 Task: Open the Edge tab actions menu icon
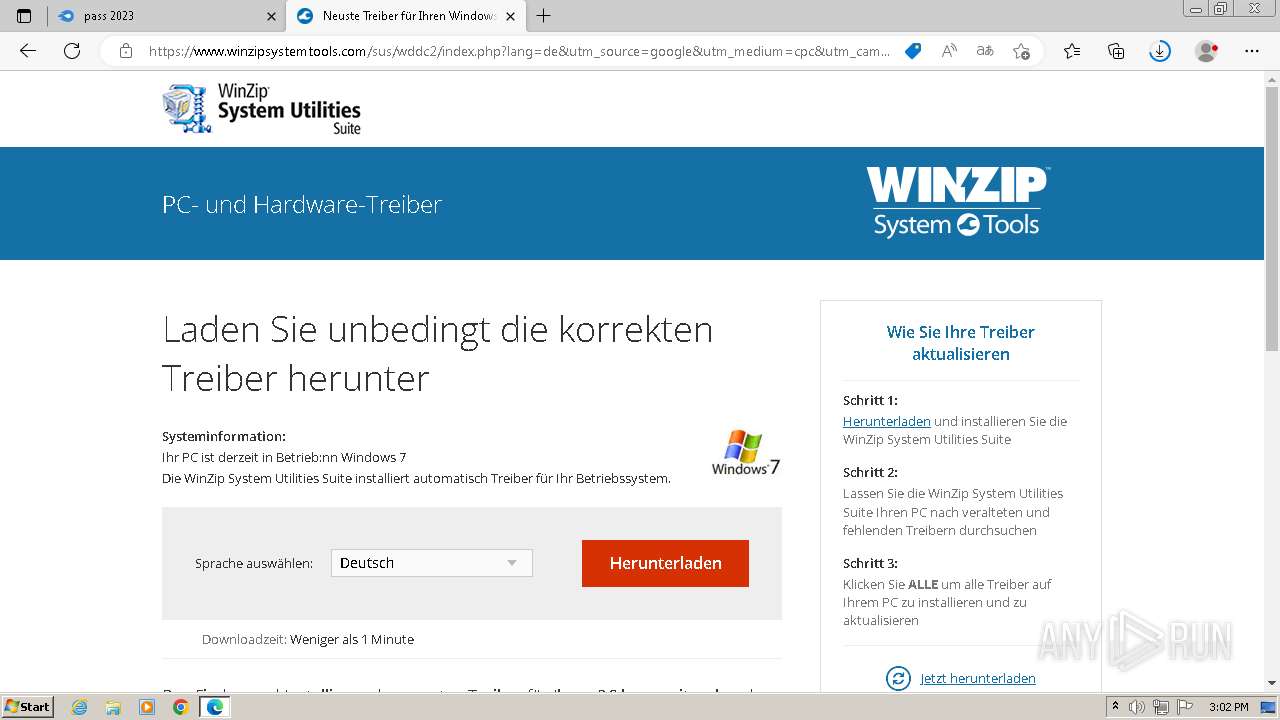tap(24, 16)
